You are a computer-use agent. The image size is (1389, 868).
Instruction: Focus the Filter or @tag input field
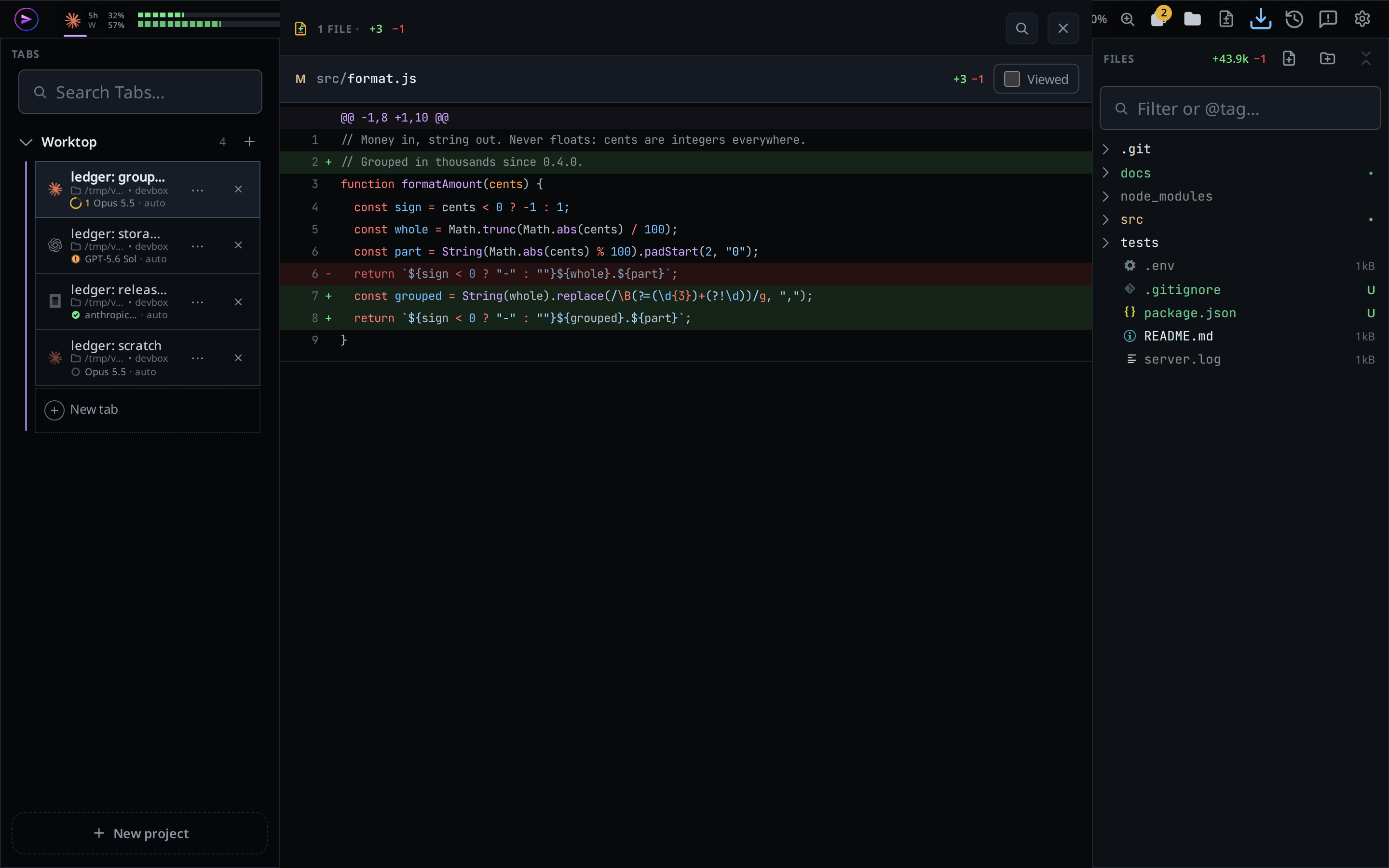click(x=1240, y=108)
